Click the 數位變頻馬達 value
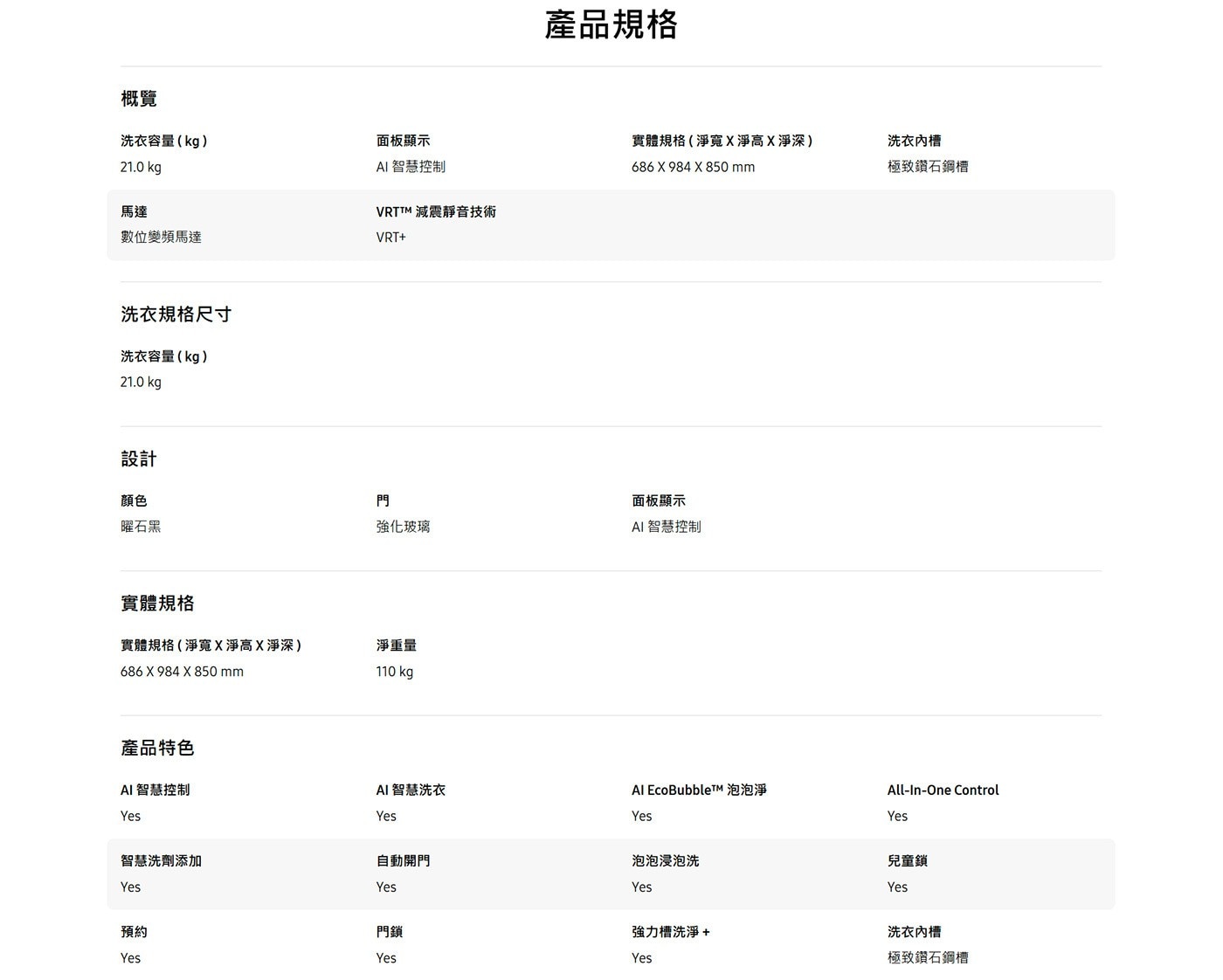This screenshot has width=1223, height=980. tap(161, 238)
